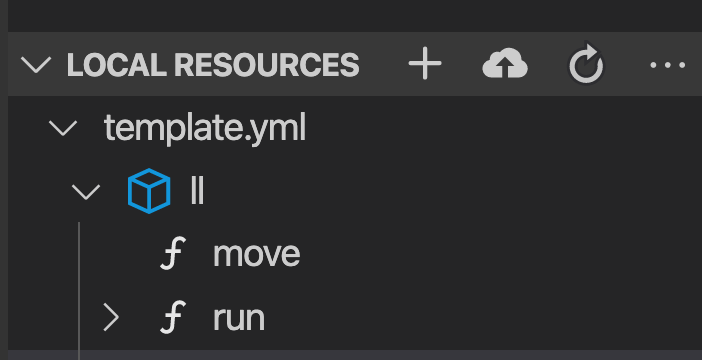Click the plus icon to add resource
The image size is (702, 360).
(x=425, y=64)
